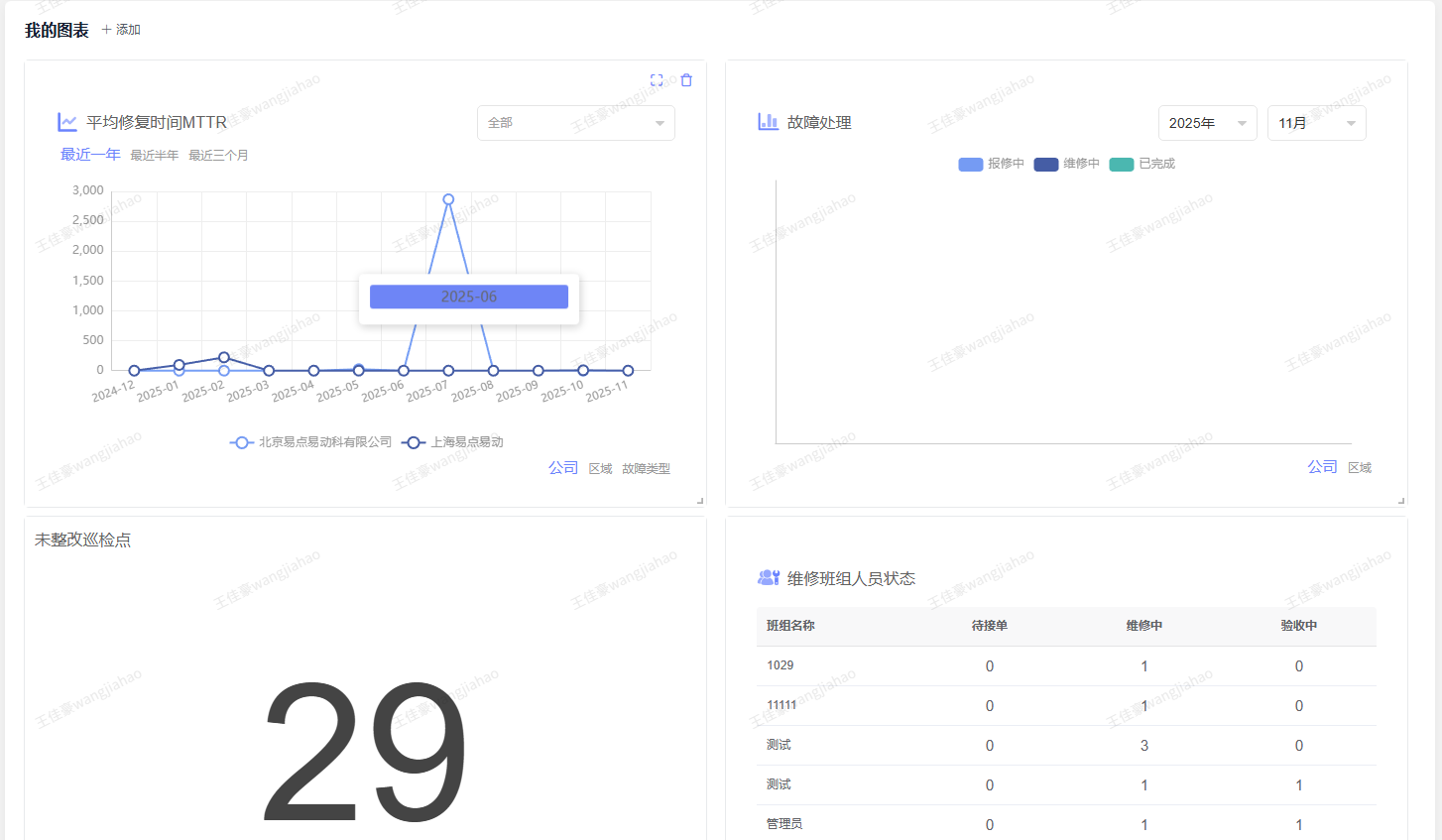Click the peak data point at 2025-07
The image size is (1442, 840).
448,199
